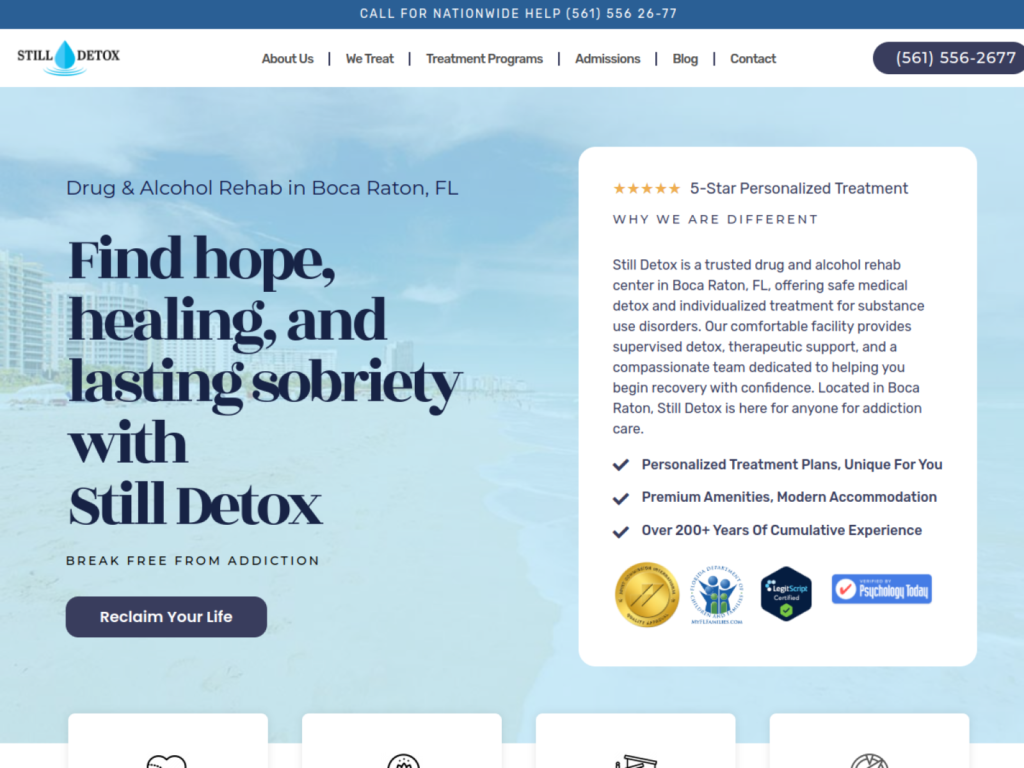Click 'Premium Amenities, Modern Accommodation' text
This screenshot has height=768, width=1024.
(x=789, y=497)
